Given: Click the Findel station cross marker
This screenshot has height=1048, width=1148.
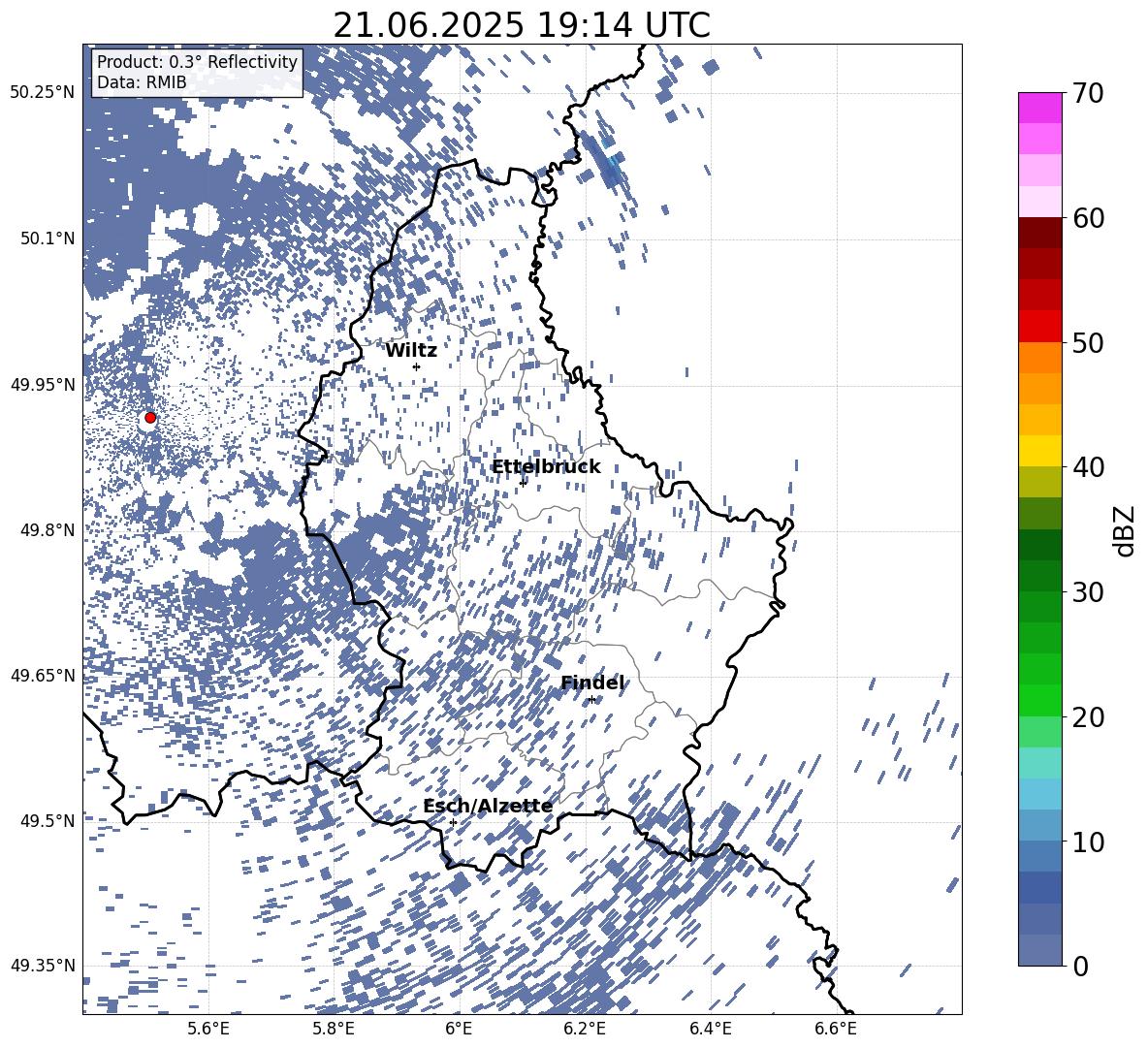Looking at the screenshot, I should coord(591,700).
